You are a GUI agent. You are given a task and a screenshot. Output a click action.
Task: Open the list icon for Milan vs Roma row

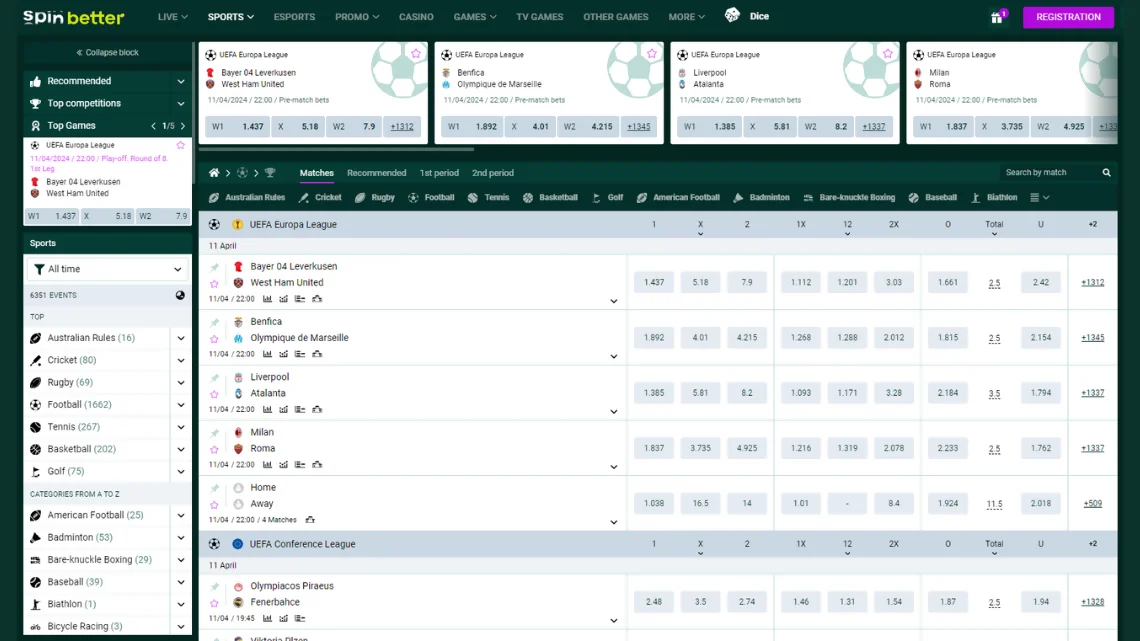coord(300,464)
